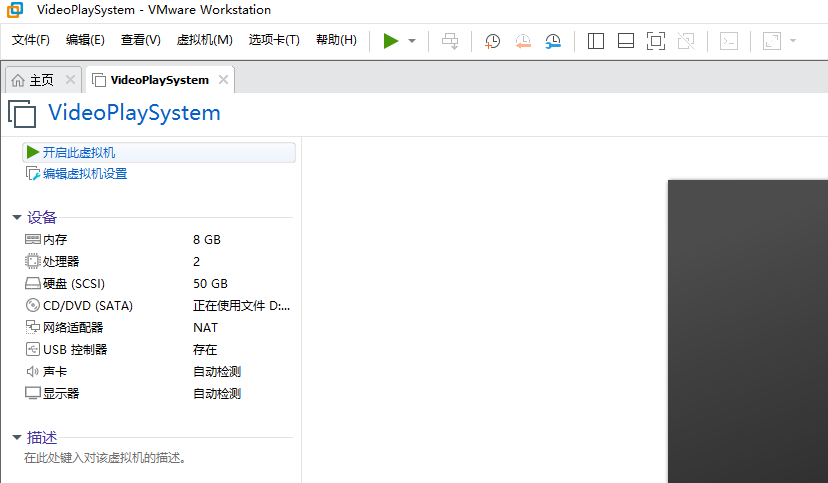
Task: Click the 硬盘 (SCSI) disk icon
Action: coord(33,284)
